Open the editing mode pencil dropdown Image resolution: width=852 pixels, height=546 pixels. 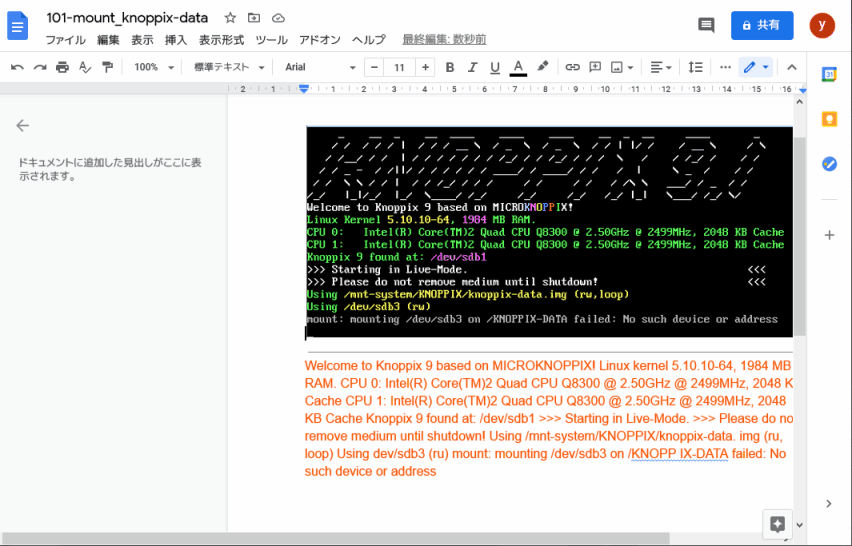[x=756, y=67]
